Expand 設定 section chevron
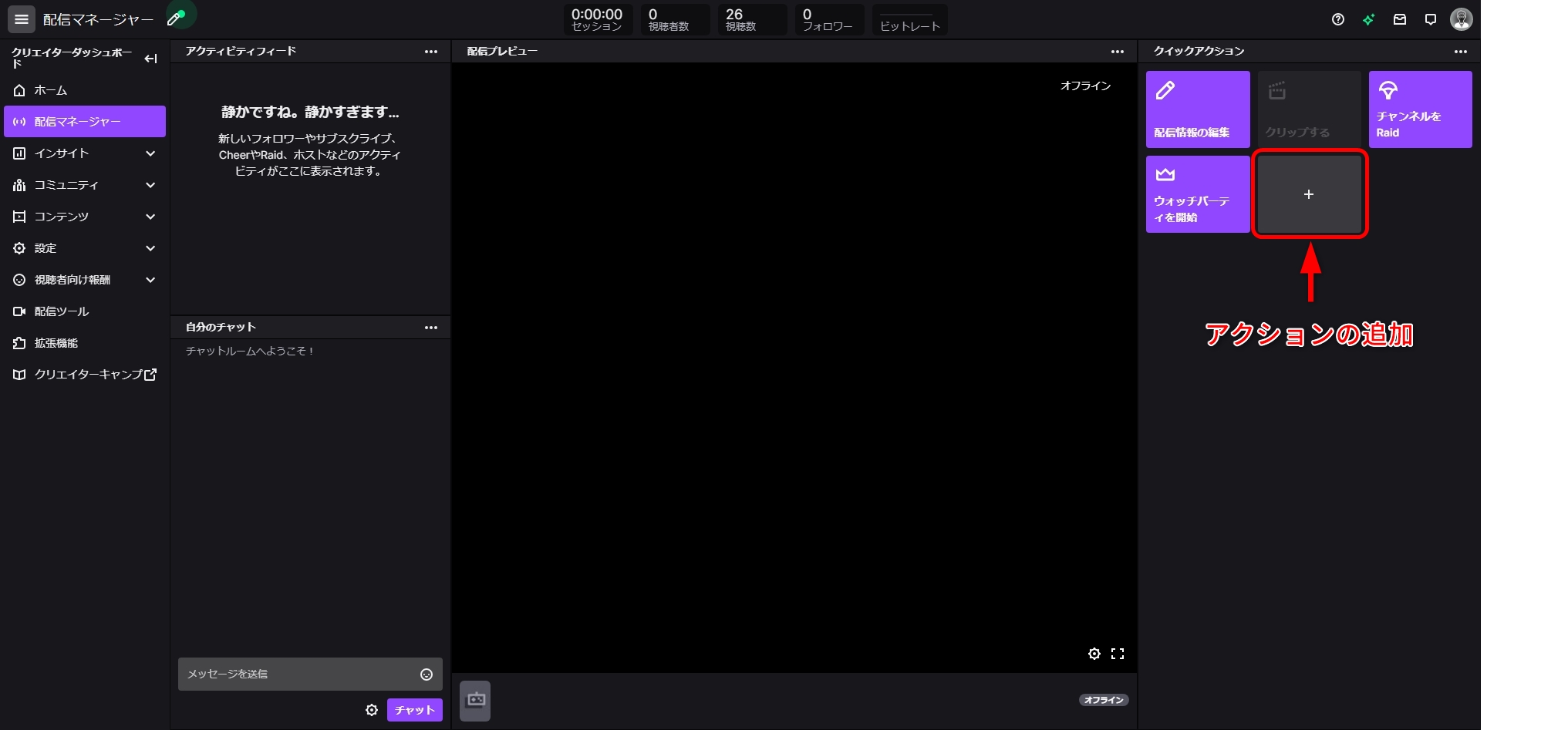The image size is (1568, 730). (x=150, y=248)
